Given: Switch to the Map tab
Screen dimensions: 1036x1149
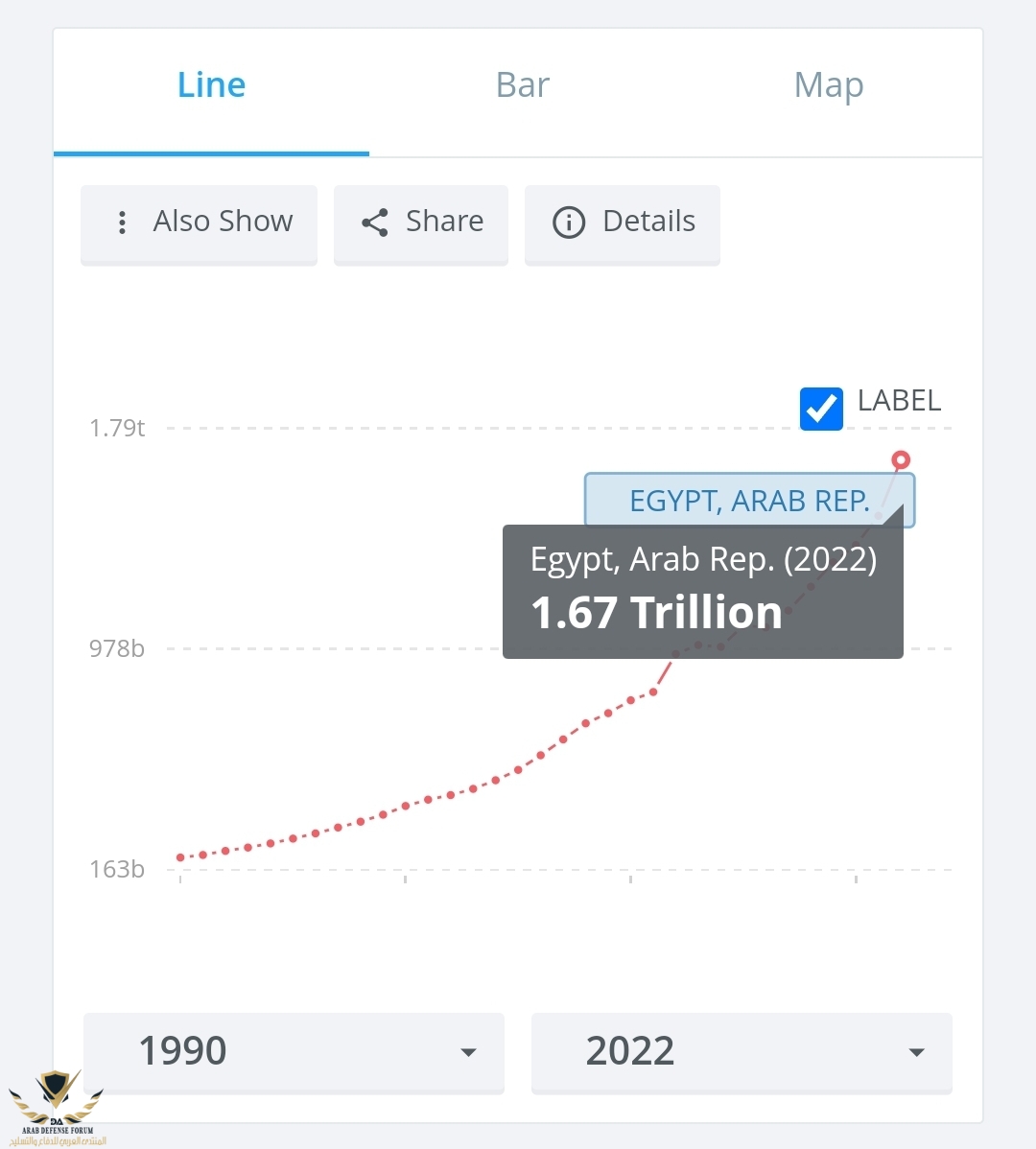Looking at the screenshot, I should [x=829, y=85].
